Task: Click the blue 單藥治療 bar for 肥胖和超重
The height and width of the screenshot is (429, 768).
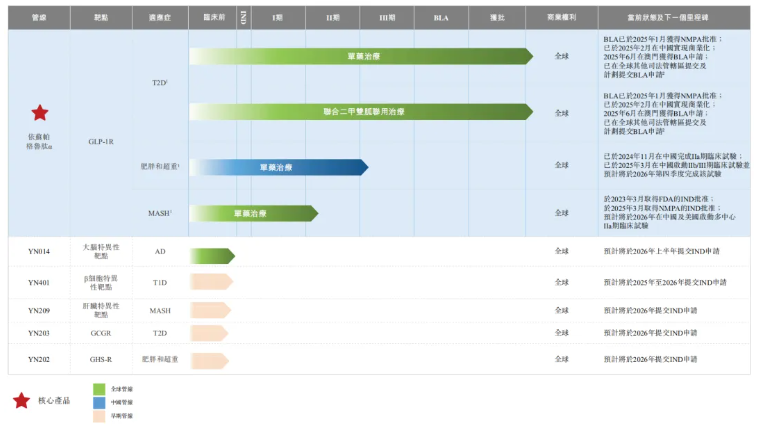Action: pos(278,167)
